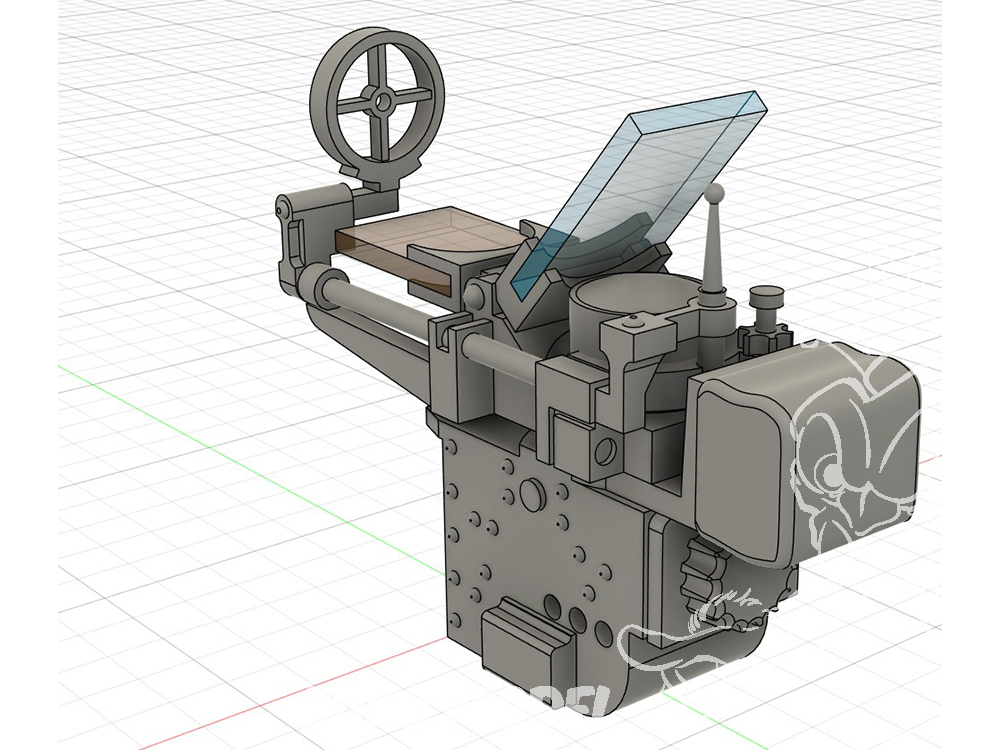The image size is (1000, 750).
Task: Click the round cylindrical drum top
Action: pos(625,298)
